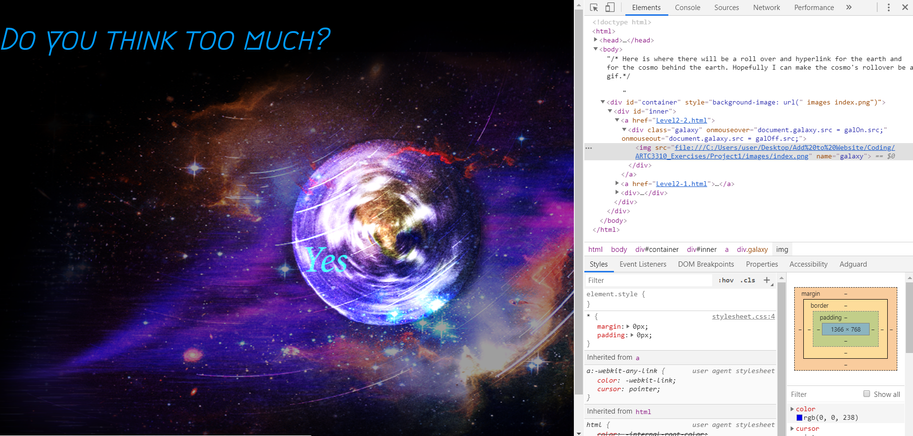Close the DevTools panel
Screen dimensions: 913x436
point(906,8)
